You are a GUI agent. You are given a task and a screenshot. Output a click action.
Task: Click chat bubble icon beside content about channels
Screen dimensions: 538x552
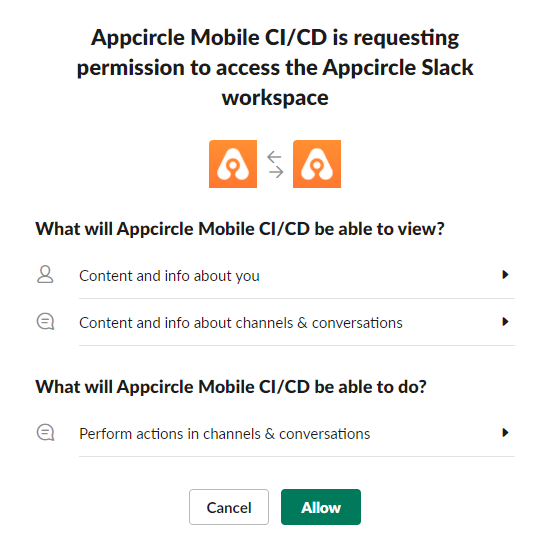click(x=45, y=321)
